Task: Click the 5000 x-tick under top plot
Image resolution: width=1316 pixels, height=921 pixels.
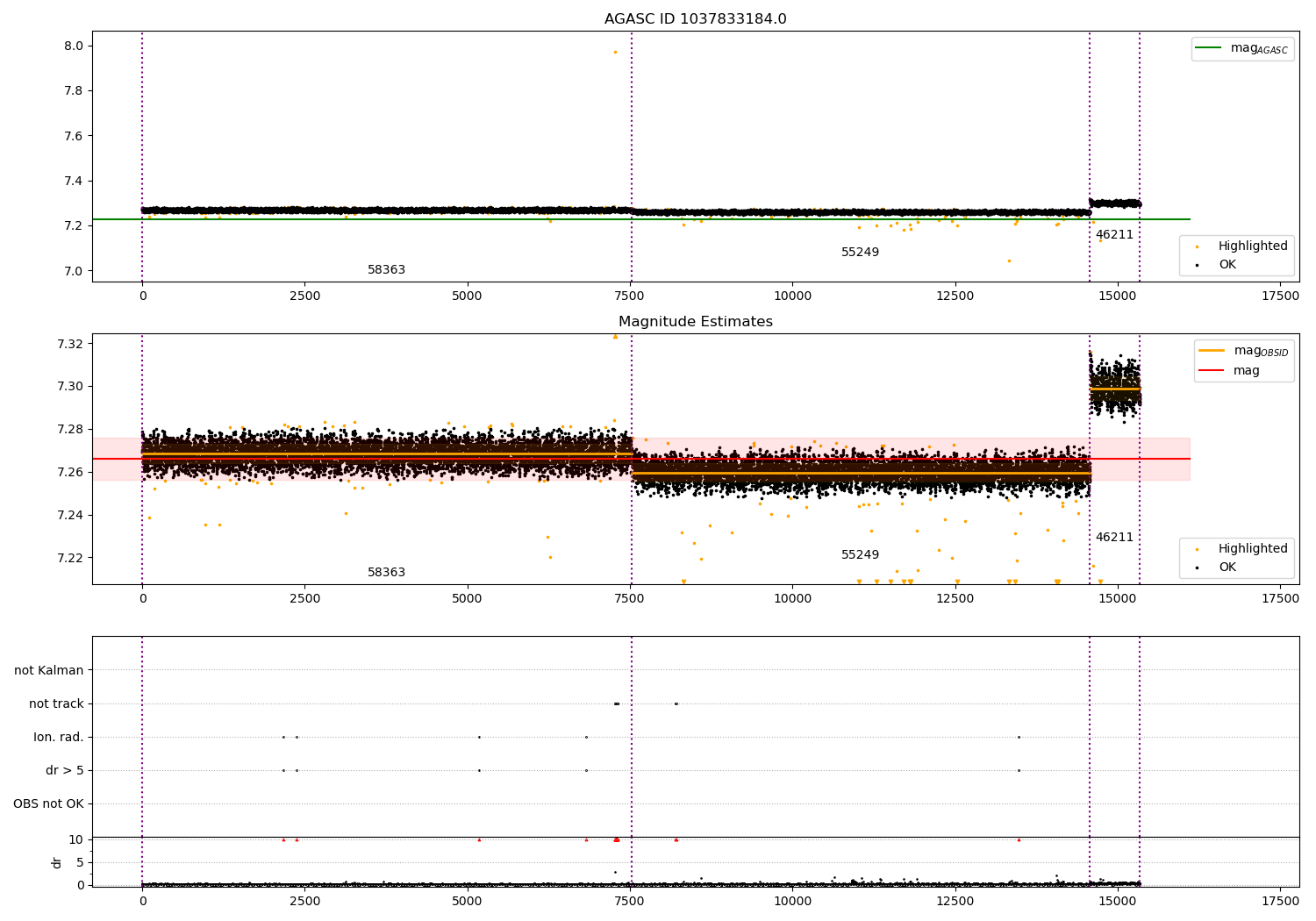Action: point(467,296)
